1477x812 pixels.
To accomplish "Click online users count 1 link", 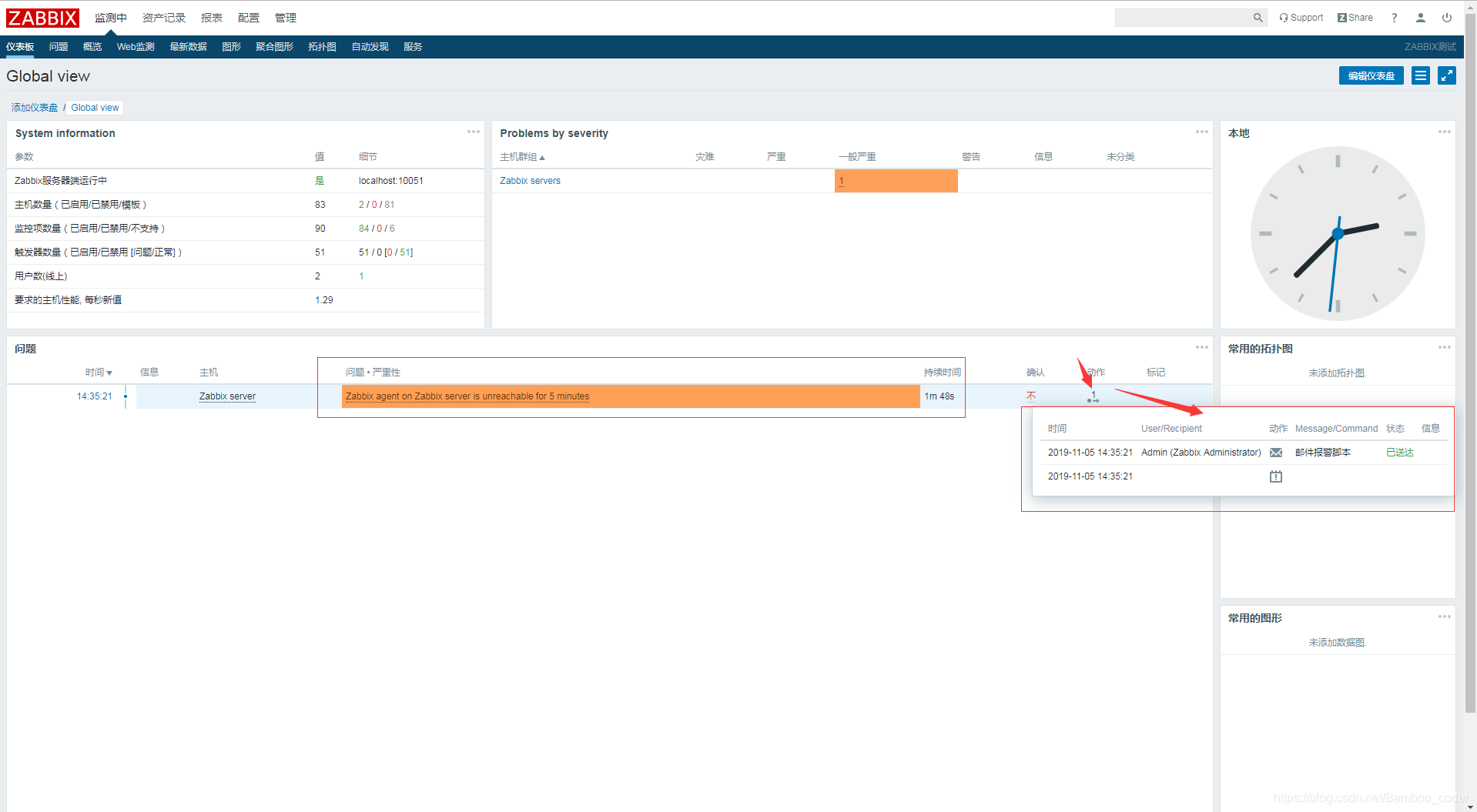I will point(361,276).
